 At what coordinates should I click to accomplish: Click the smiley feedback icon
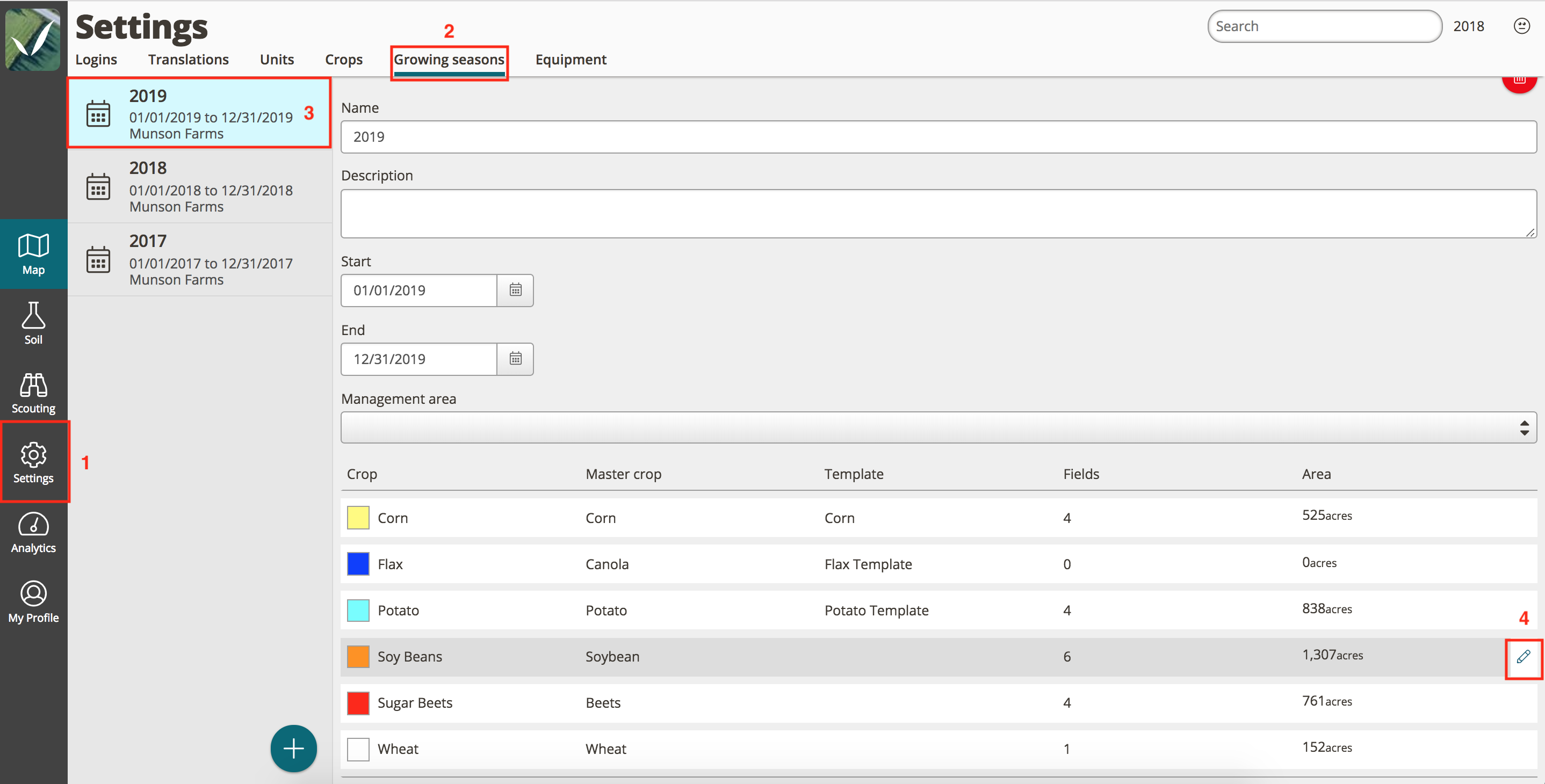click(x=1521, y=26)
